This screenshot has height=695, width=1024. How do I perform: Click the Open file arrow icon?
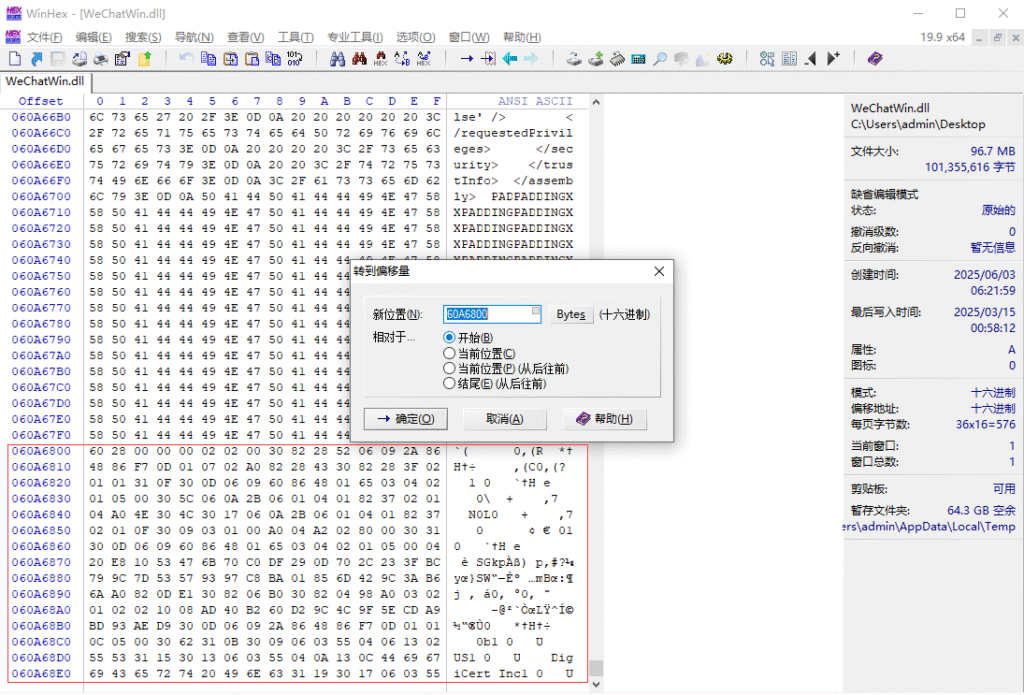(37, 59)
